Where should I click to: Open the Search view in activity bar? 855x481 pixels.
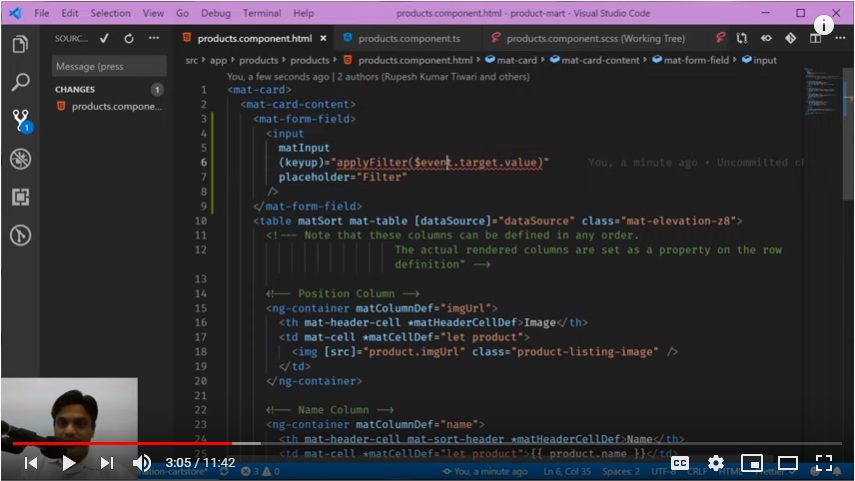point(20,83)
